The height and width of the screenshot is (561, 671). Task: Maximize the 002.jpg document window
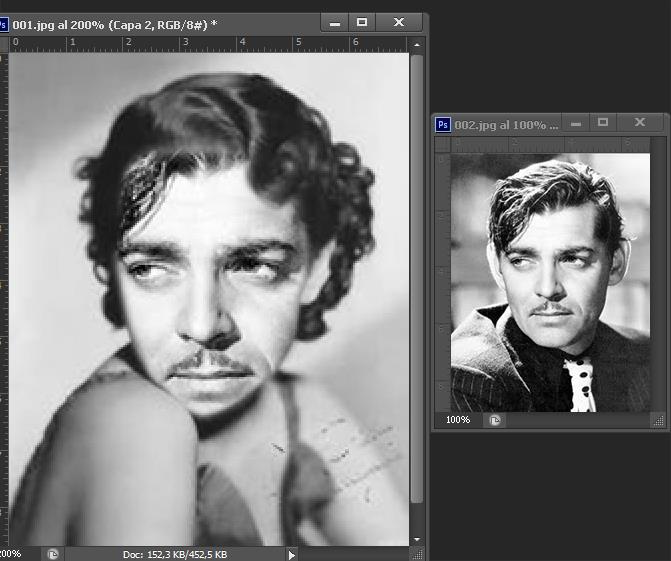point(603,123)
